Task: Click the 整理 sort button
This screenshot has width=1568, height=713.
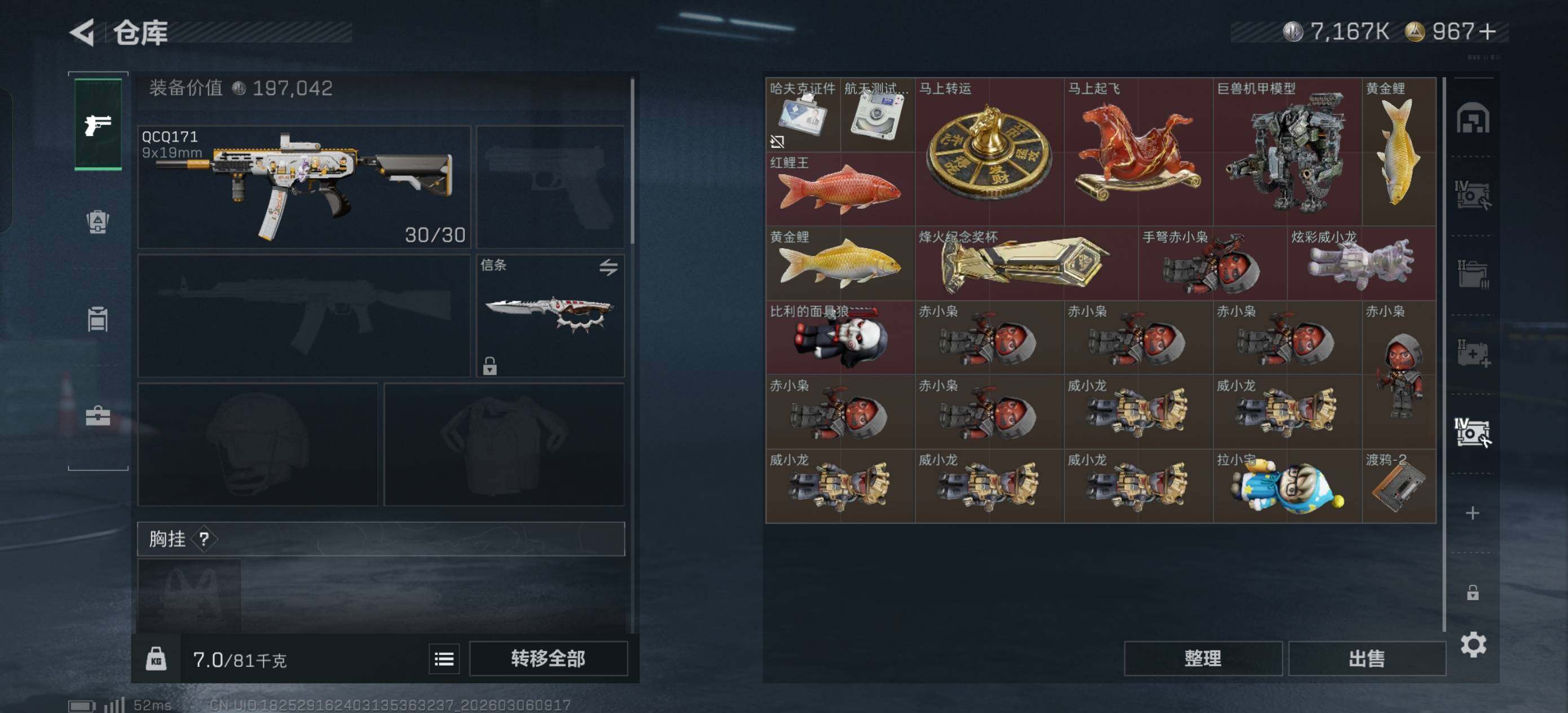Action: tap(1203, 658)
